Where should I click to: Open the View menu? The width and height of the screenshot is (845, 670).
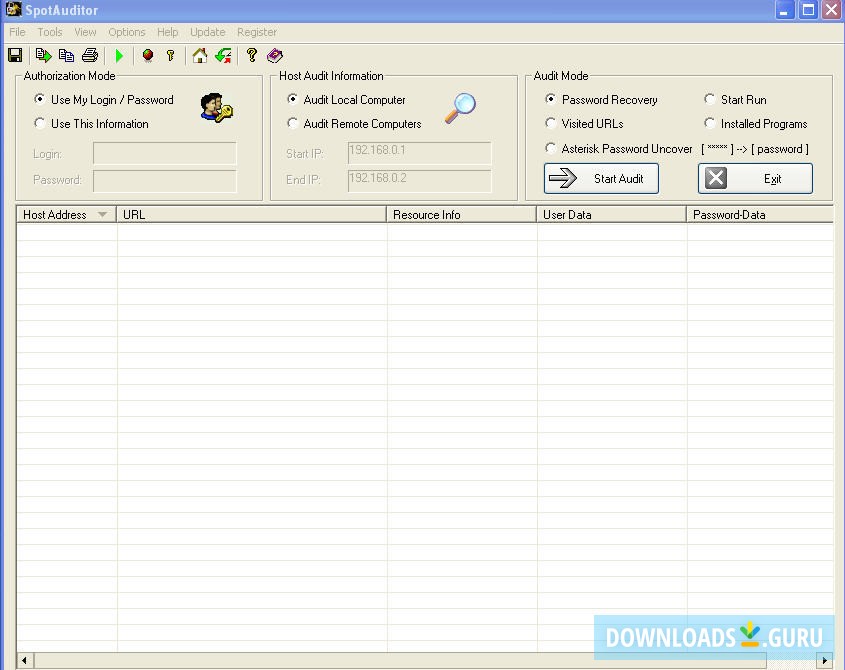[85, 32]
